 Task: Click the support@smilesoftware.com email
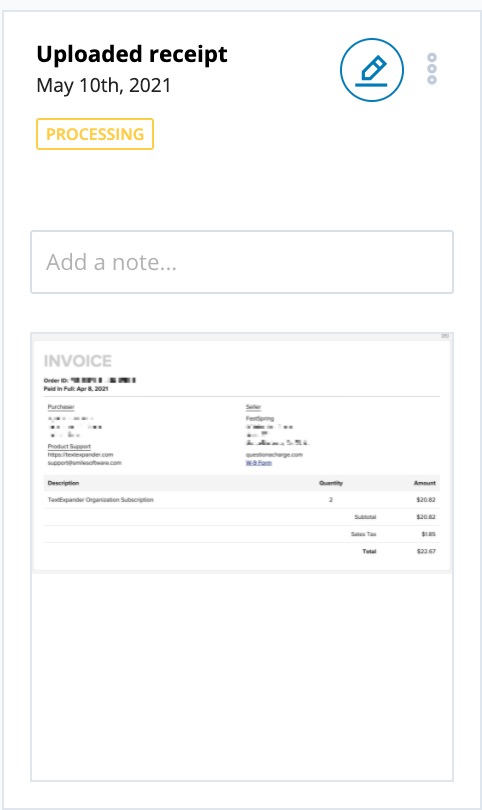84,463
